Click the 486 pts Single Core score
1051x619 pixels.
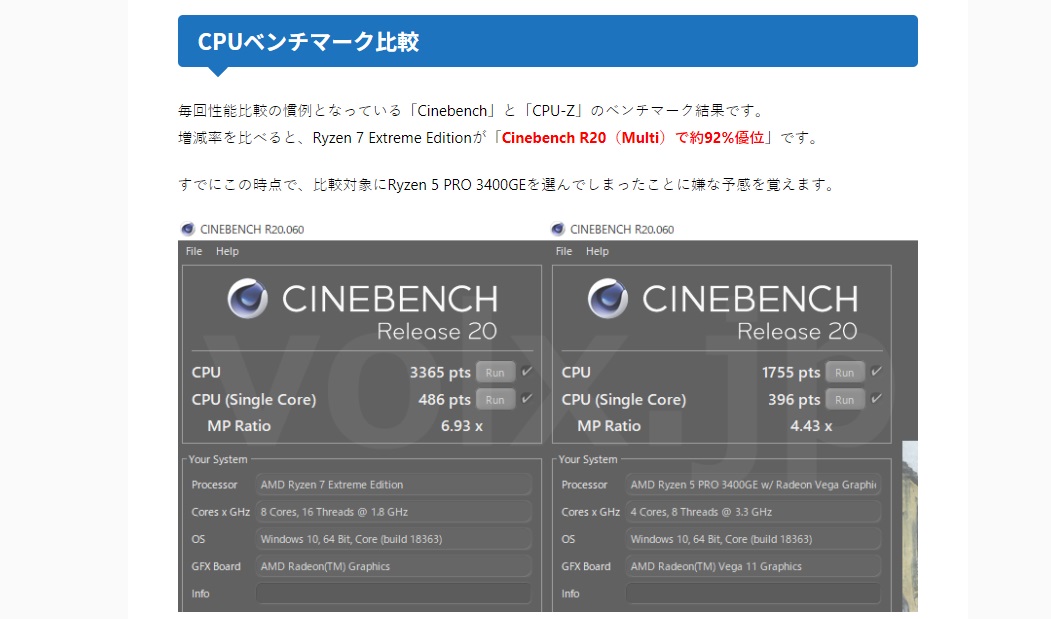(x=444, y=400)
